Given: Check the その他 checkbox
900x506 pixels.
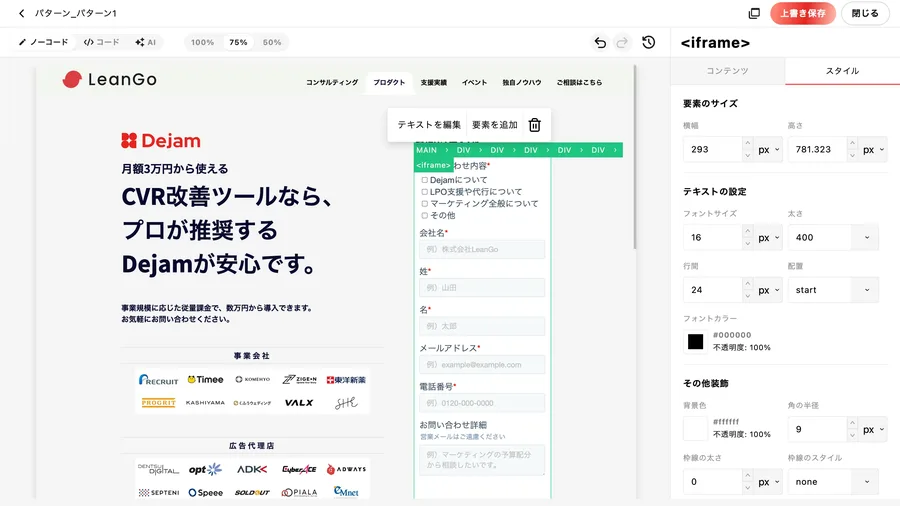Looking at the screenshot, I should [x=425, y=216].
